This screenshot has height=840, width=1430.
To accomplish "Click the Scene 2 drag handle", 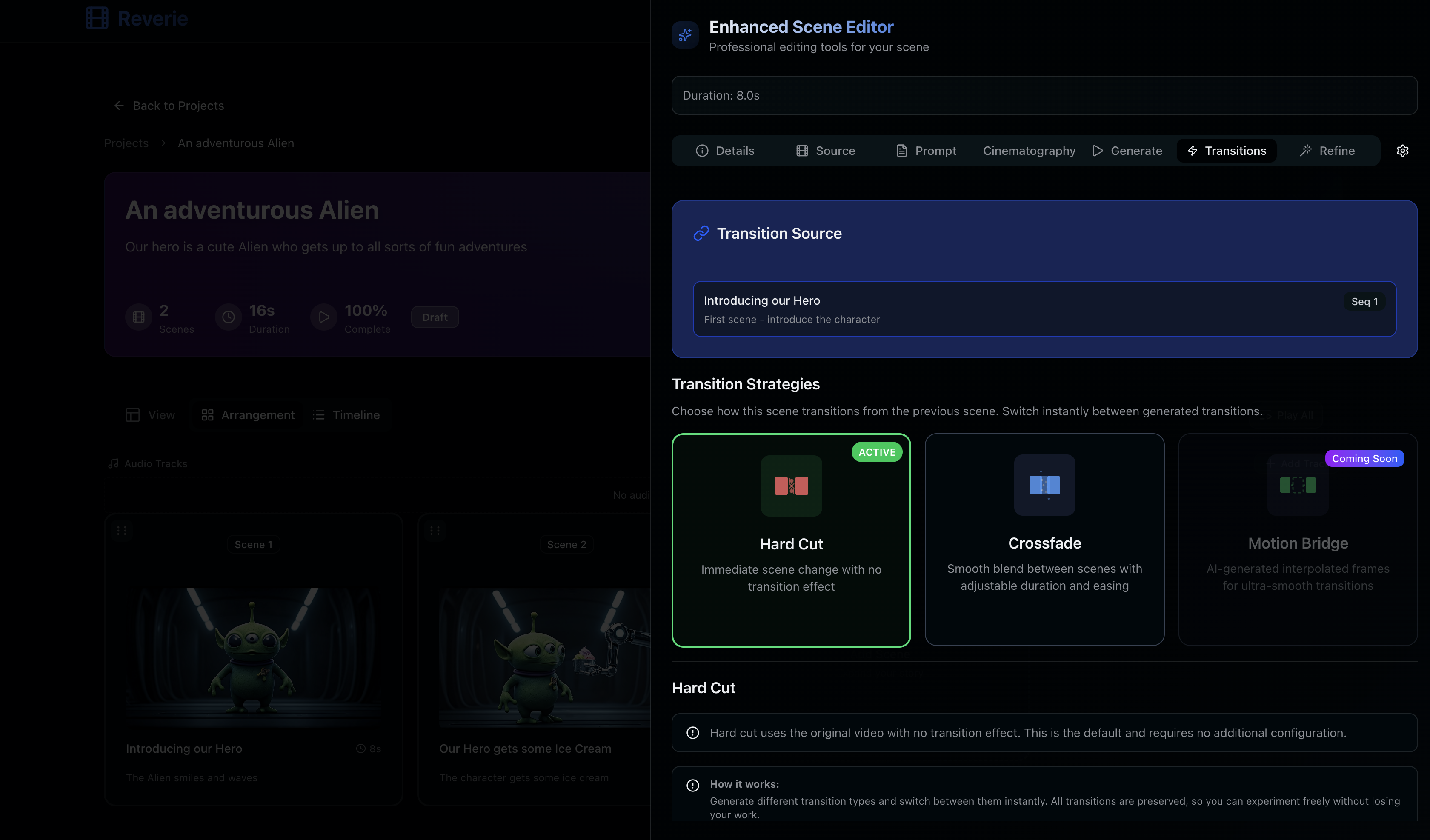I will point(435,531).
